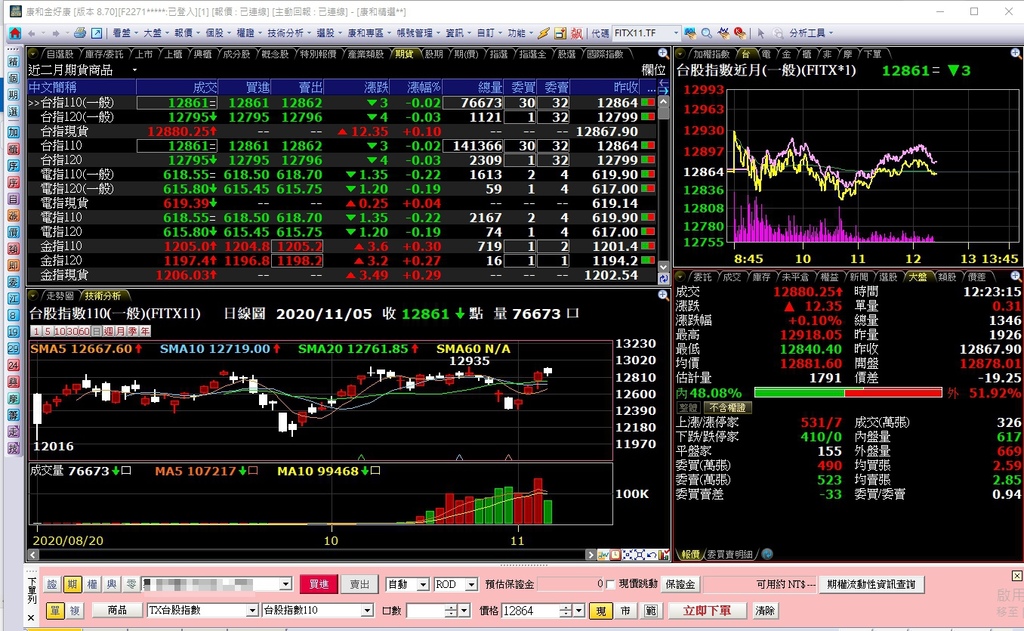Click the round globe icon beside 委買賣明細

[767, 554]
